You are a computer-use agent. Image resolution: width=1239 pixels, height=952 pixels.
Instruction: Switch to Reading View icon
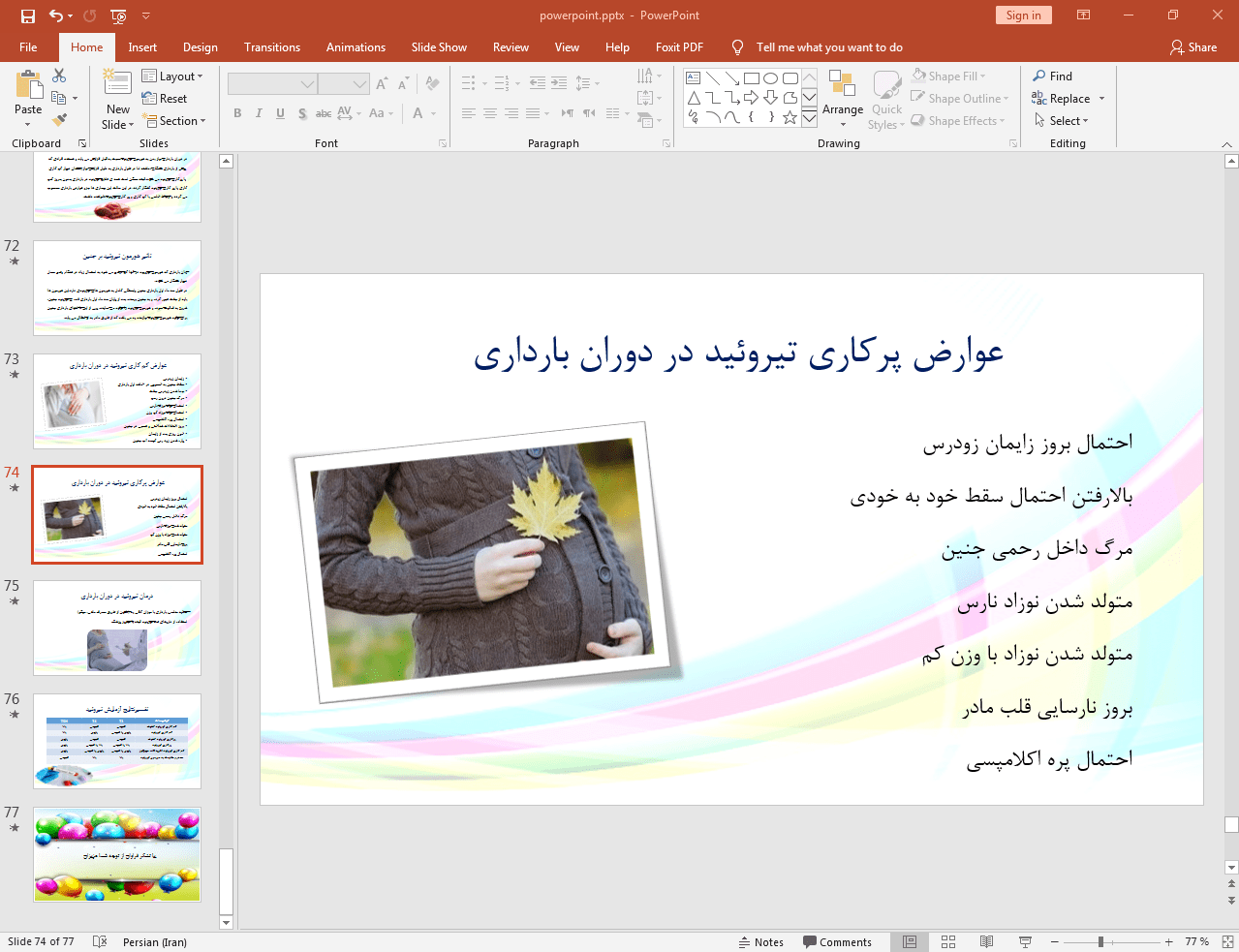(986, 941)
